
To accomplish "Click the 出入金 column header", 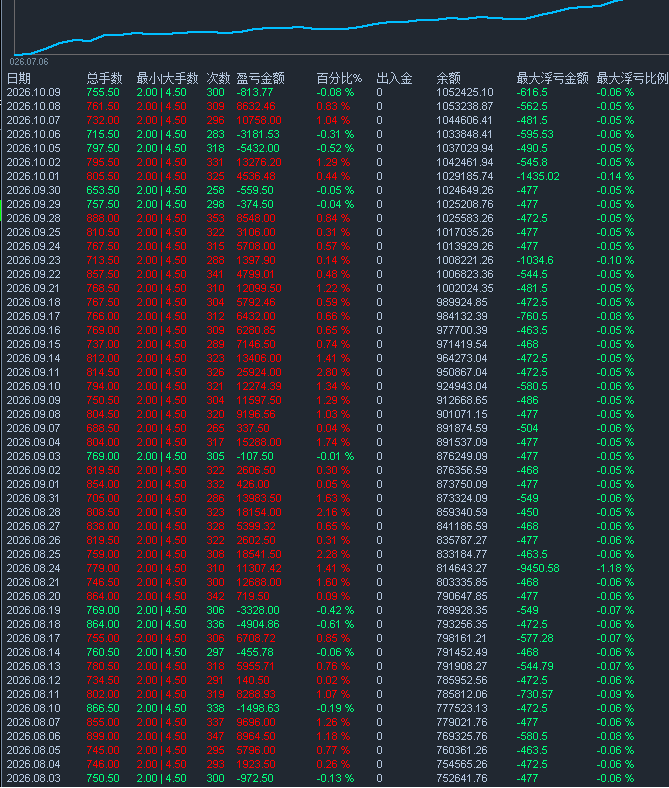I will [394, 78].
